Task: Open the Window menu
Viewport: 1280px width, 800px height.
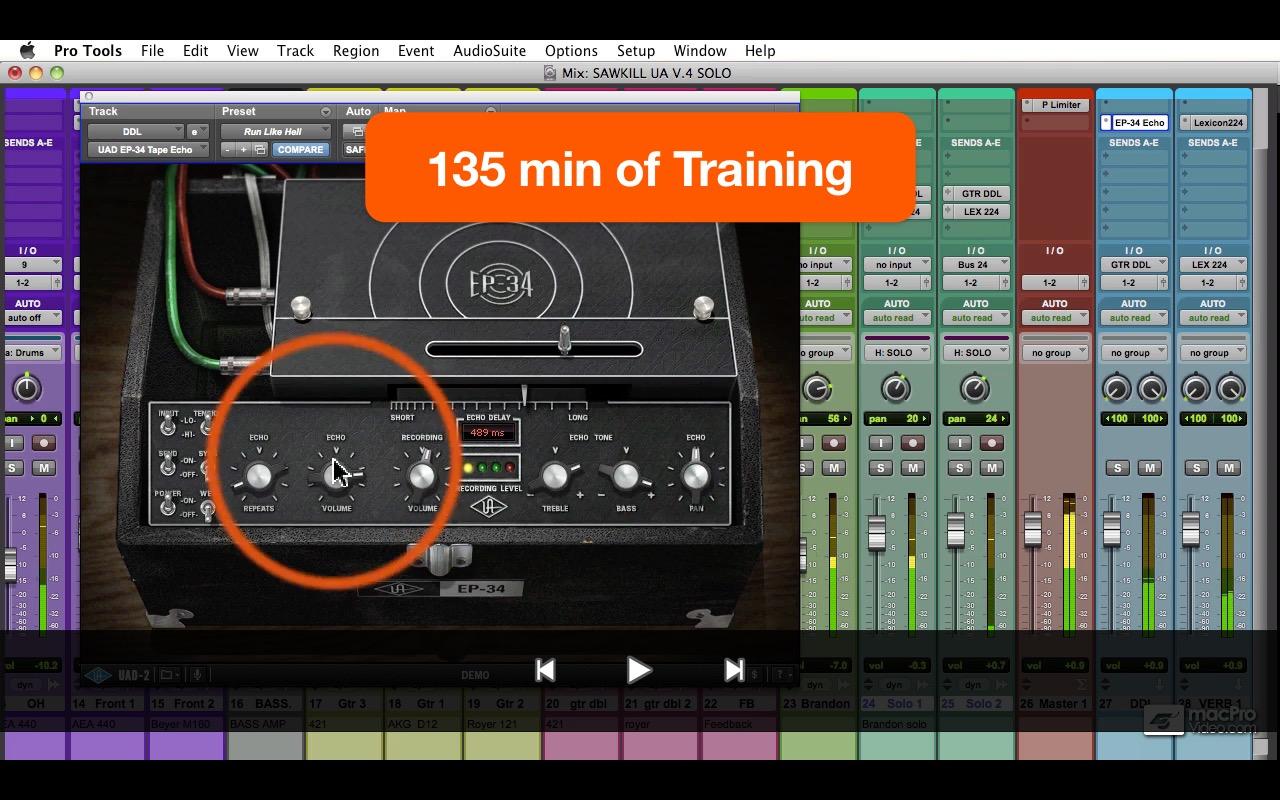Action: click(700, 51)
